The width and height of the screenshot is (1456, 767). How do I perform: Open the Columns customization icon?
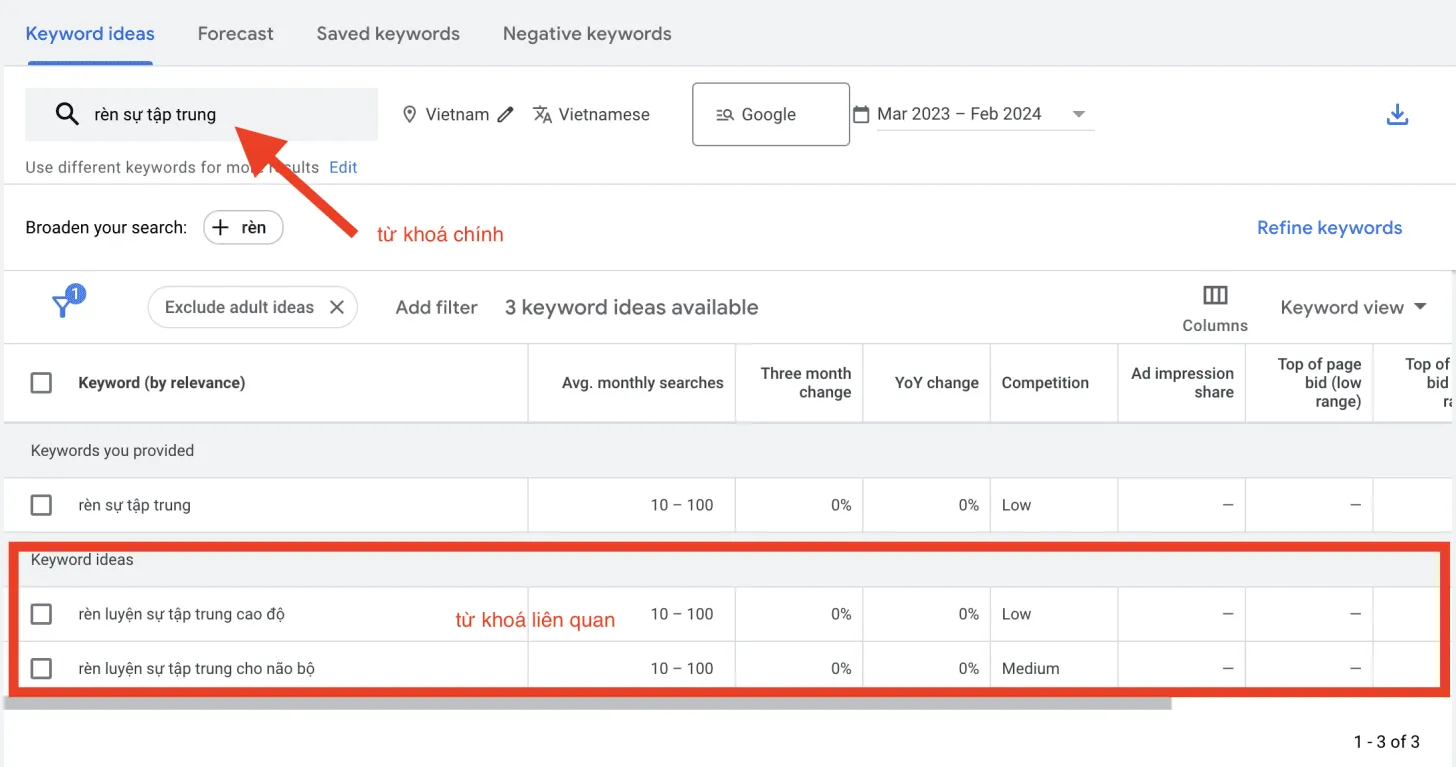tap(1214, 295)
